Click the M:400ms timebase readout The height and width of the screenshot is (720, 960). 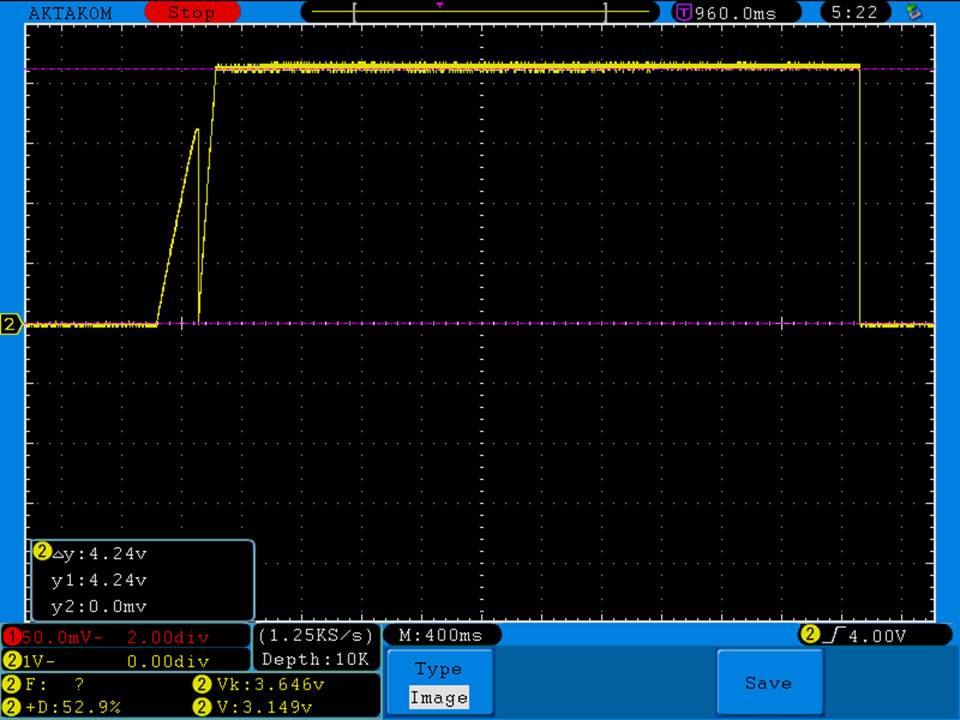point(441,635)
